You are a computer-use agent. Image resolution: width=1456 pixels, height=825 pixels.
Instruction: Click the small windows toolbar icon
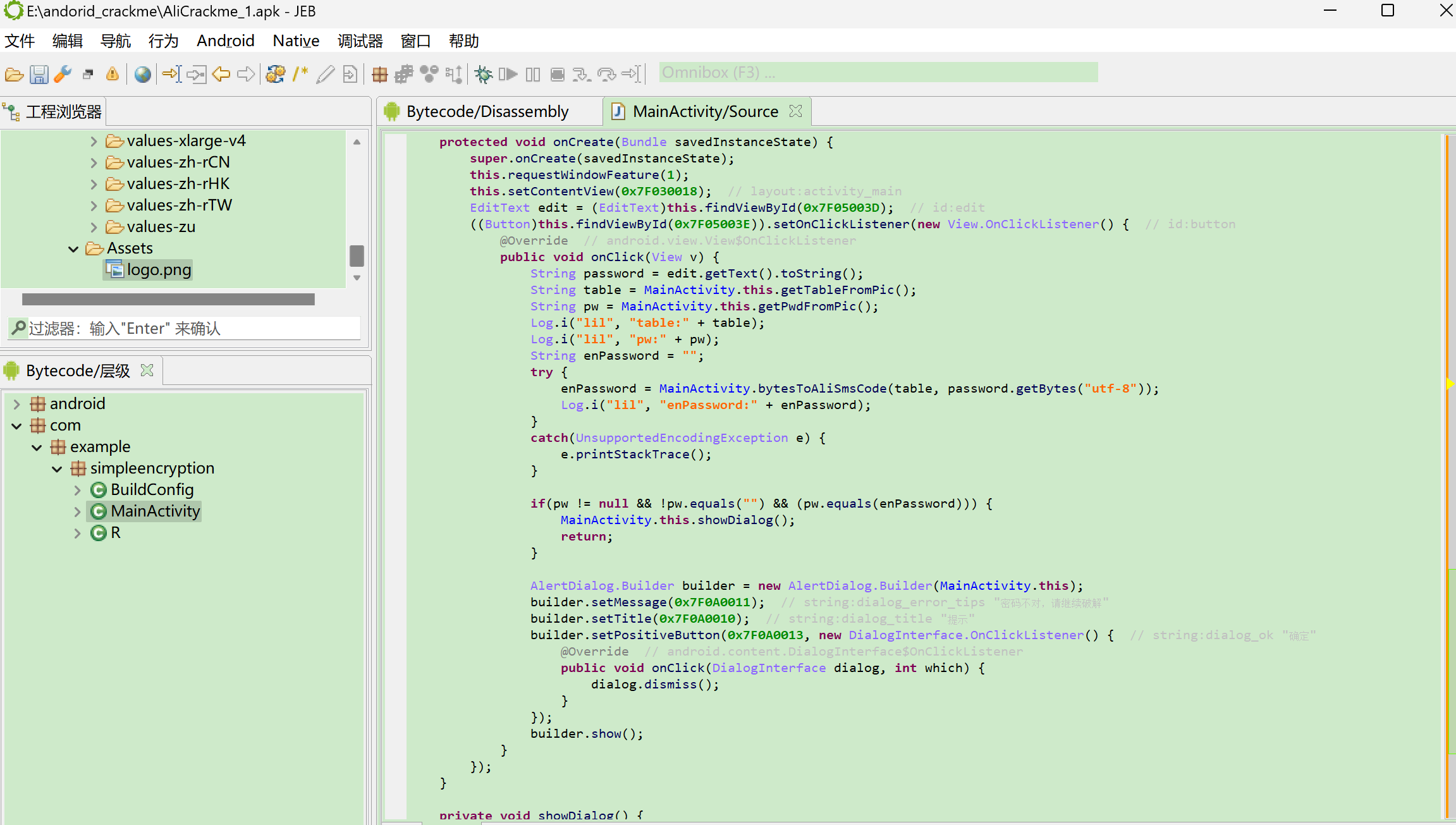click(88, 75)
